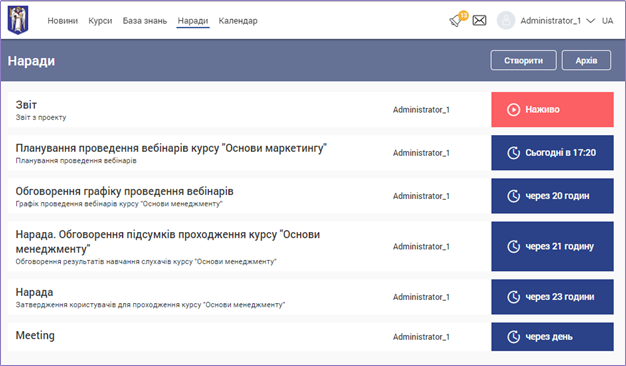The height and width of the screenshot is (366, 626).
Task: Click the clock icon beside Сьогодні в 17:20
Action: [513, 152]
